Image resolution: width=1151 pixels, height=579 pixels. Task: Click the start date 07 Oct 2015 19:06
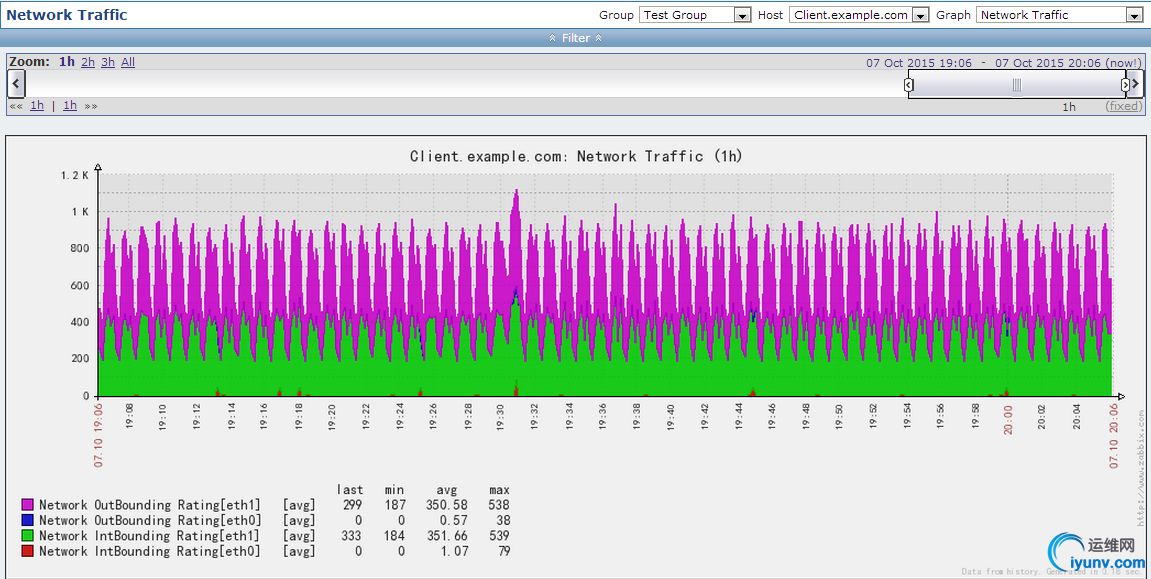918,63
